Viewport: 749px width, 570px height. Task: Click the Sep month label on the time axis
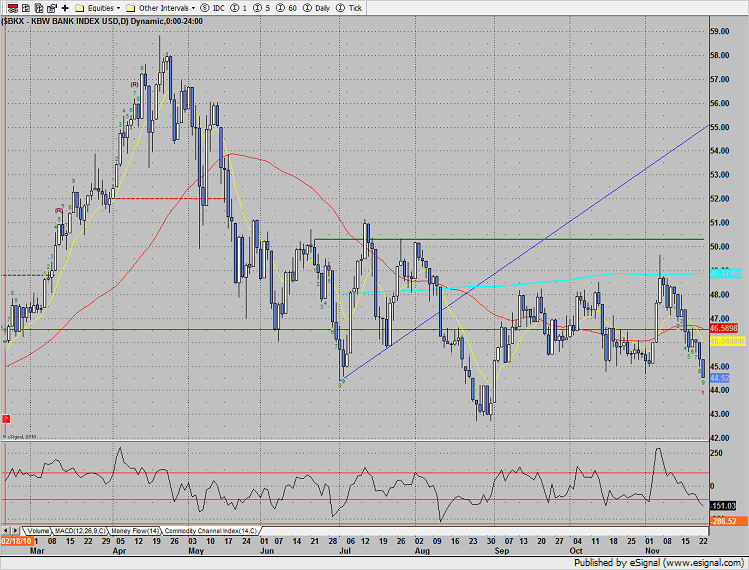[x=502, y=550]
